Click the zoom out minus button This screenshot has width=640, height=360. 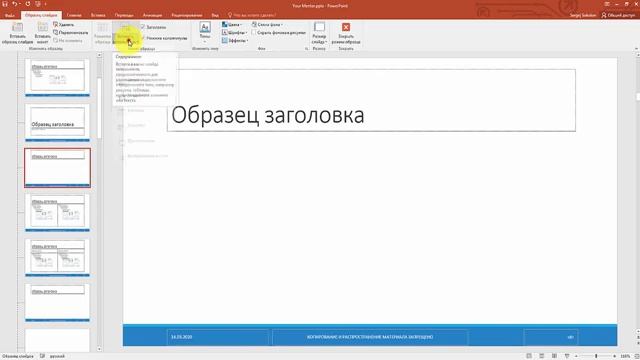[576, 356]
